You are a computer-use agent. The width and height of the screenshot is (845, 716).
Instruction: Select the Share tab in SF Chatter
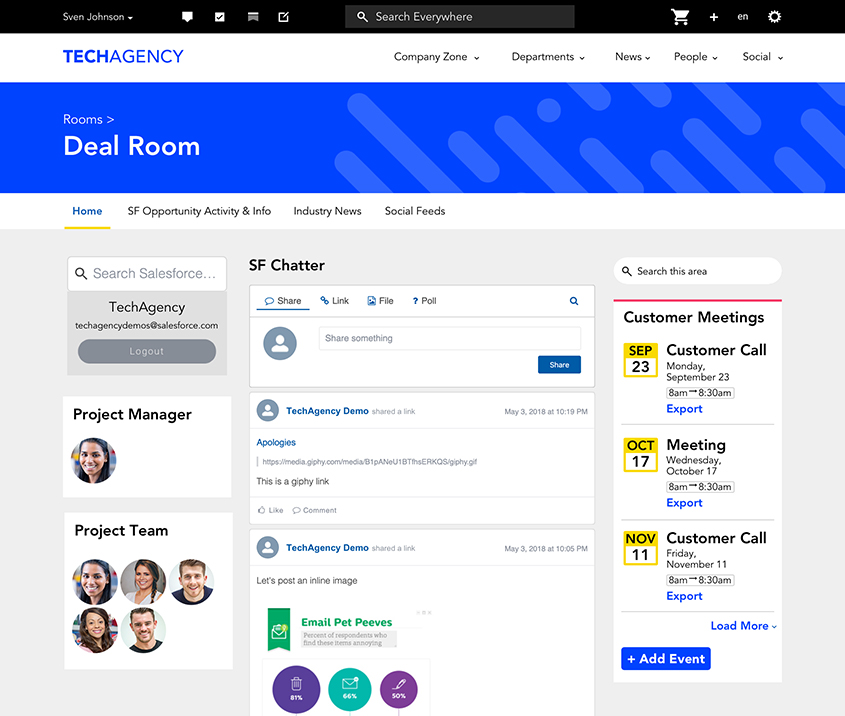(x=283, y=301)
